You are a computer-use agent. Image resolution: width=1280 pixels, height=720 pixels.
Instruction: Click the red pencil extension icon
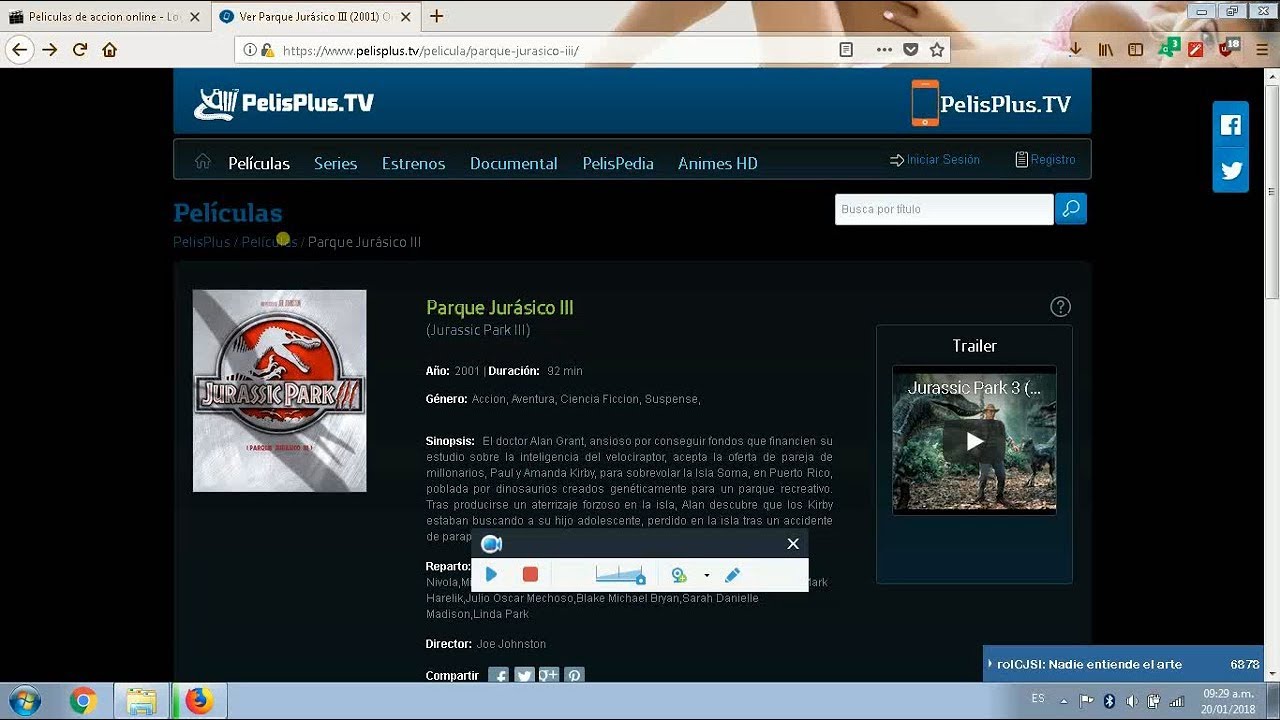[x=1195, y=49]
